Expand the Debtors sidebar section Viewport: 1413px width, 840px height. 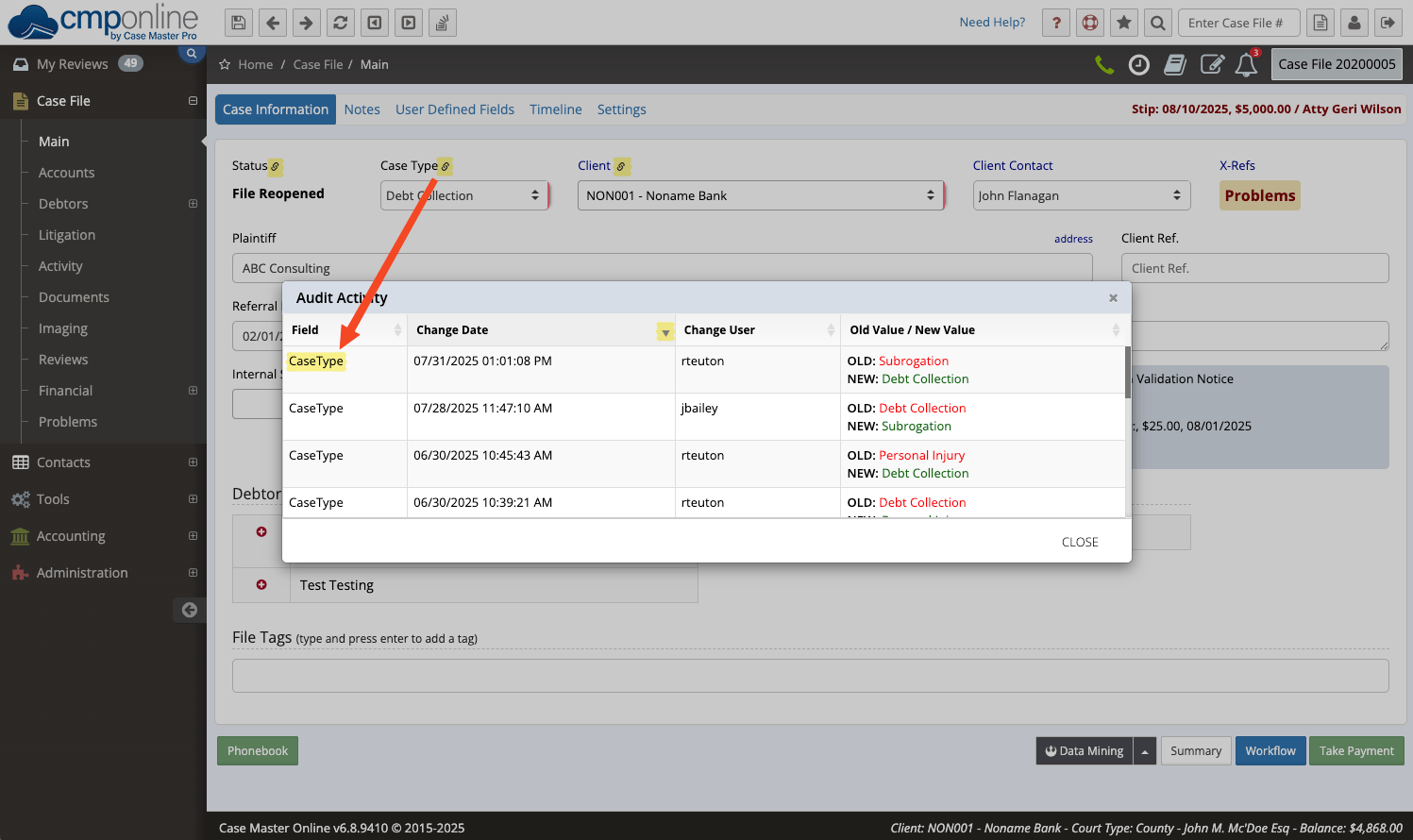click(x=193, y=204)
